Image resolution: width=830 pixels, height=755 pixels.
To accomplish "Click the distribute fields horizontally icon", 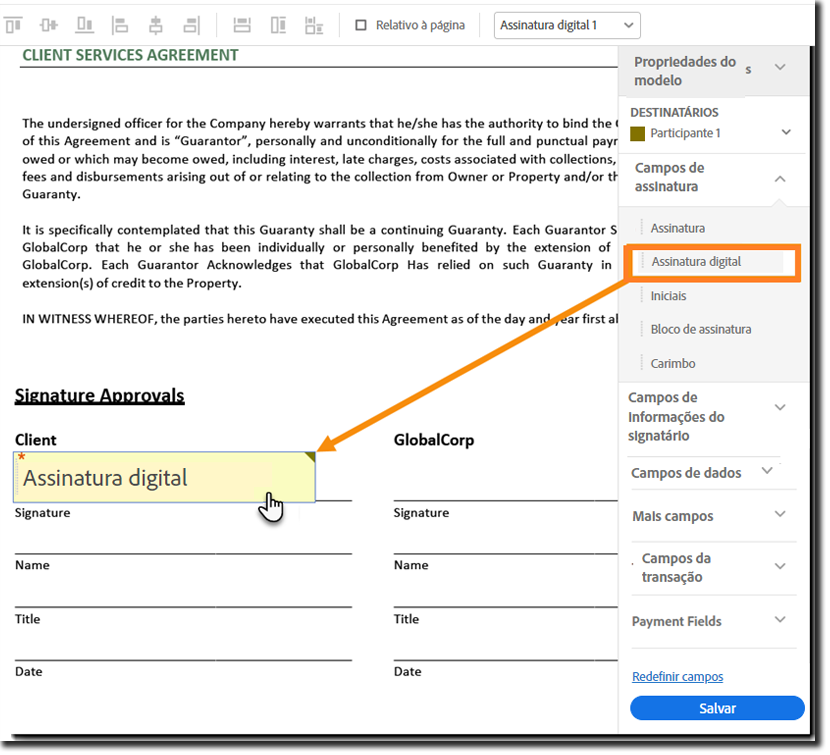I will 241,24.
